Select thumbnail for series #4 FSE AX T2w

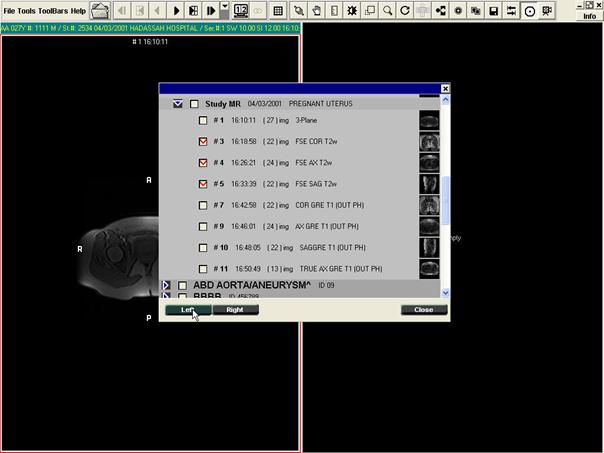[429, 163]
